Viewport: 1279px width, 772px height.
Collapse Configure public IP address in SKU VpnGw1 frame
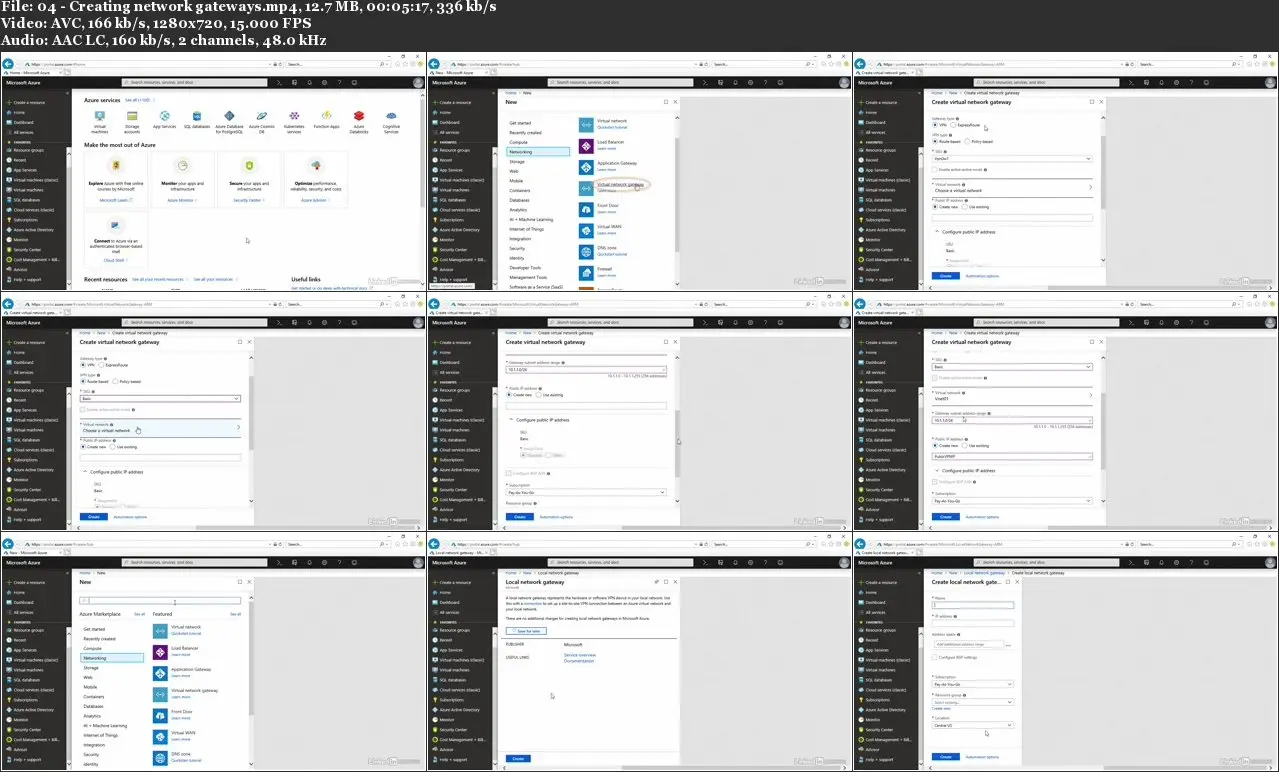[936, 231]
